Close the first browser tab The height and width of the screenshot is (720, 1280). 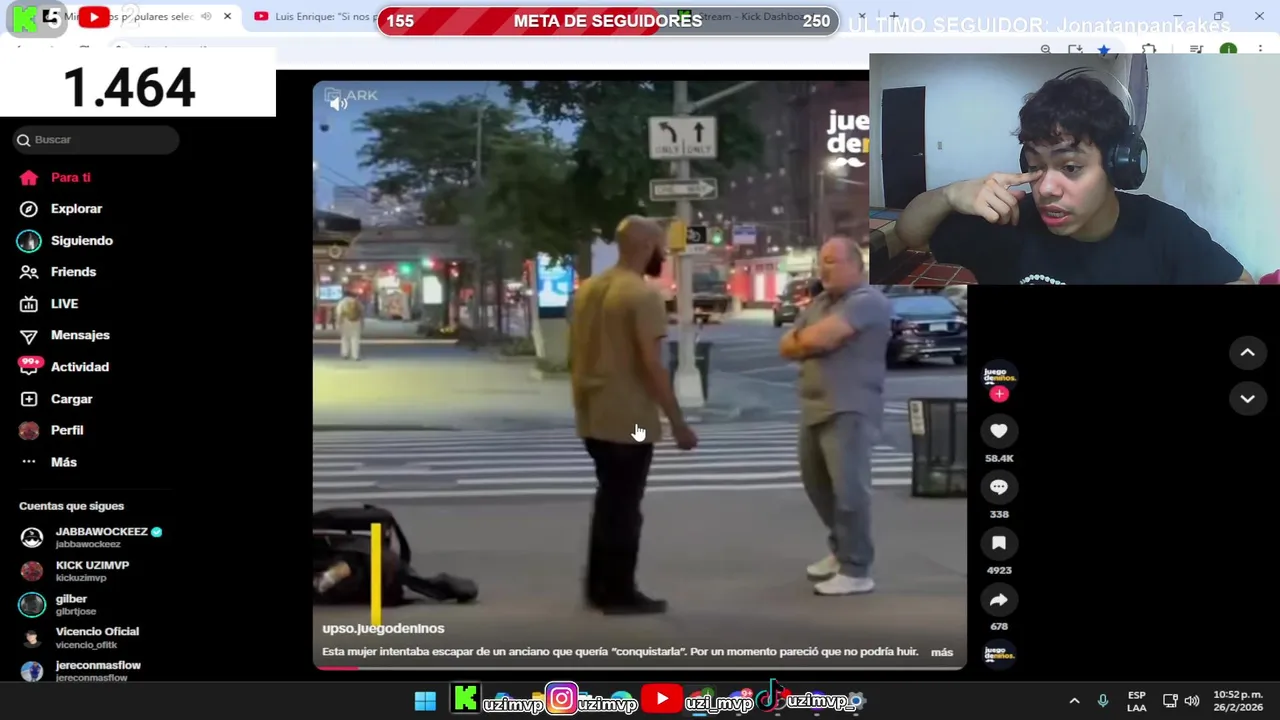[227, 17]
